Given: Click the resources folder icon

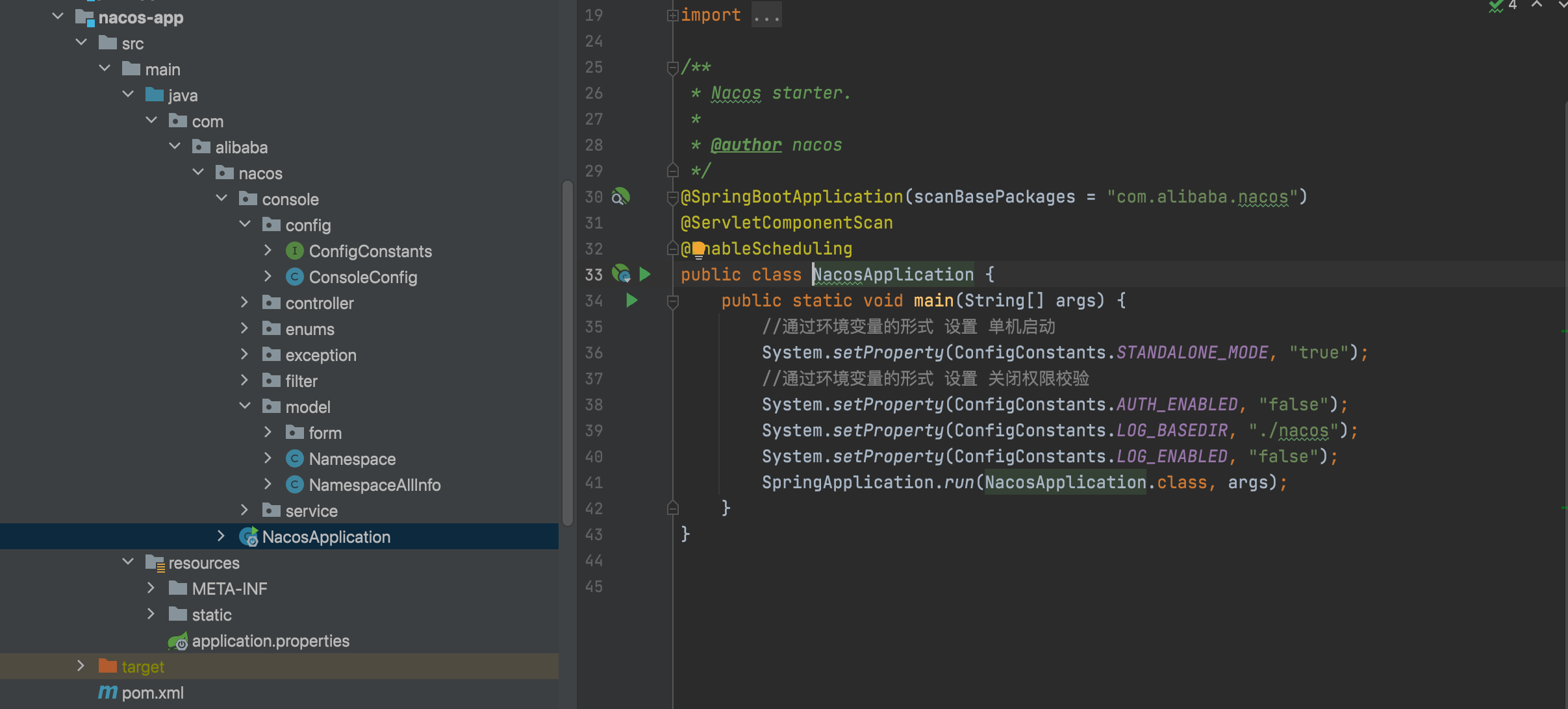Looking at the screenshot, I should (155, 562).
